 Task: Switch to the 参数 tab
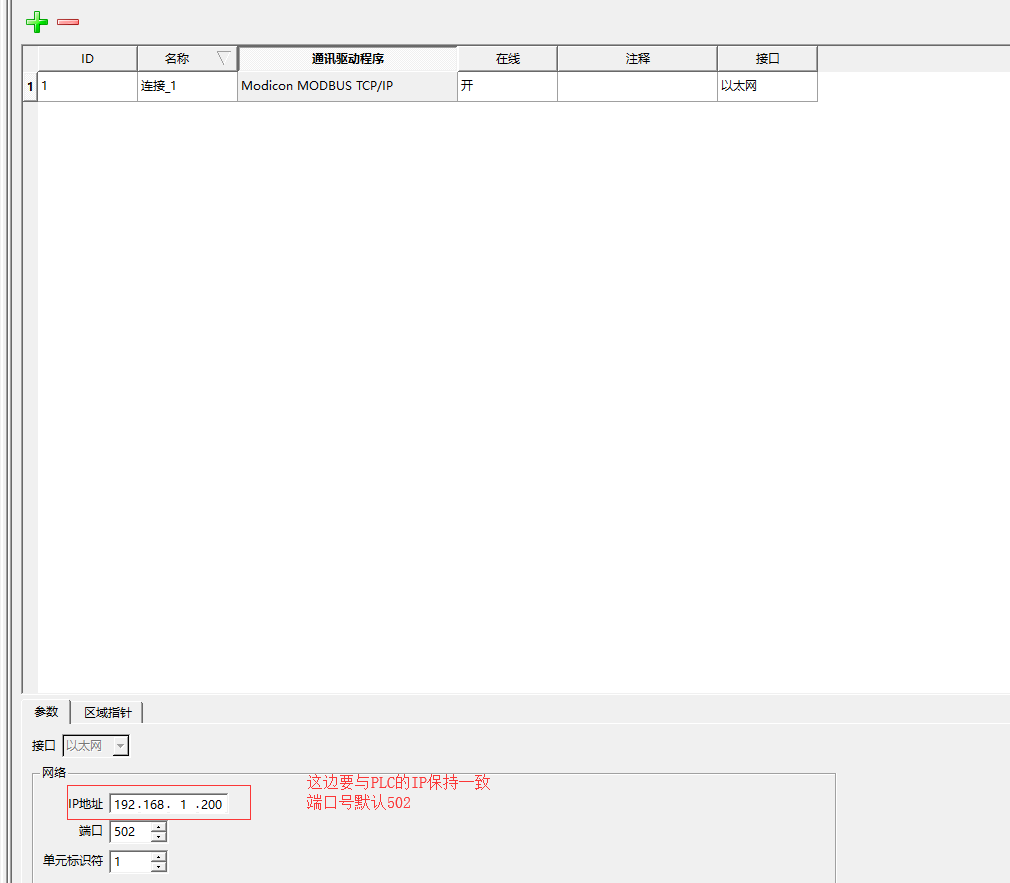(46, 712)
